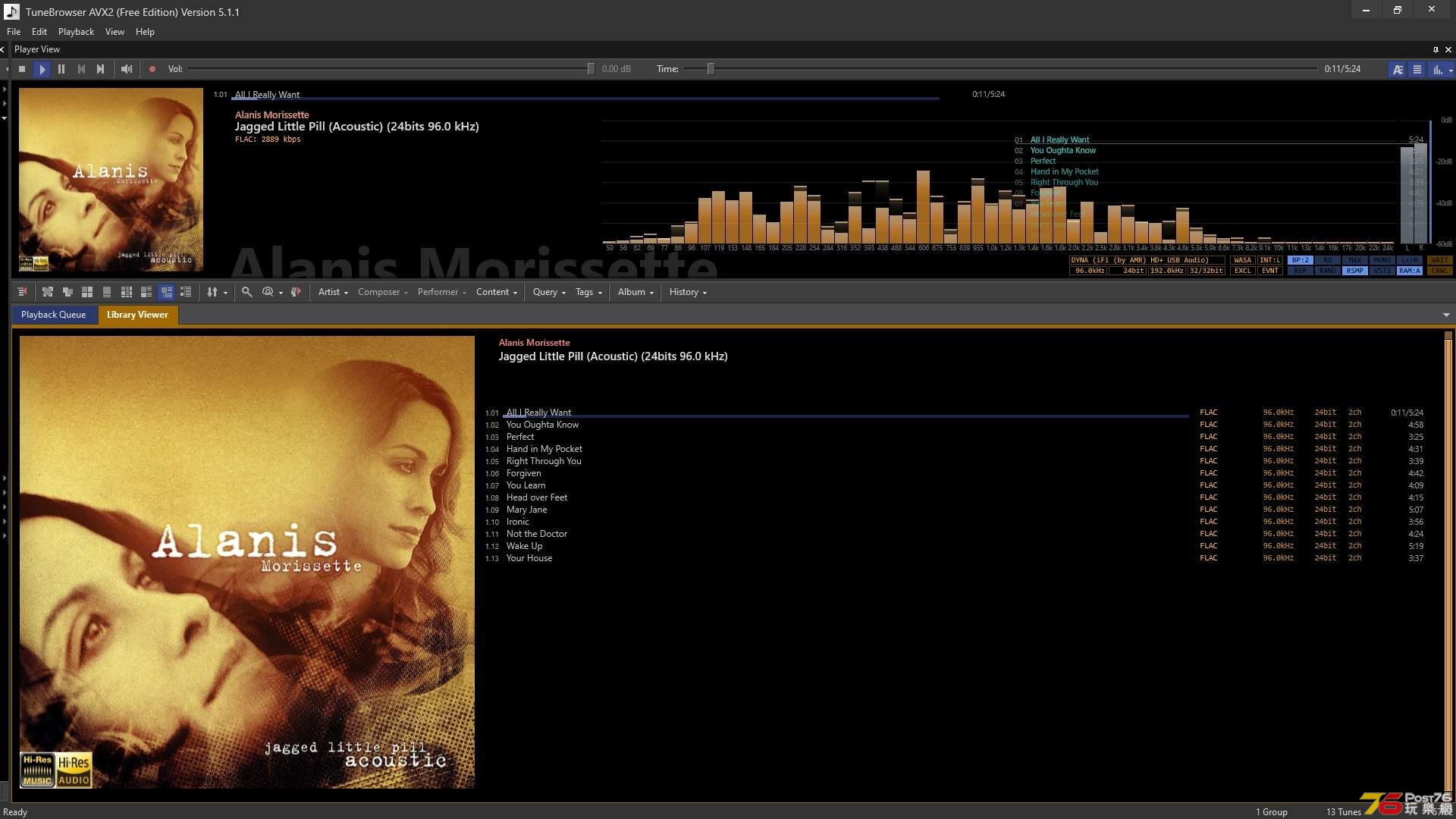Click the DYNA audio device label
The width and height of the screenshot is (1456, 819).
tap(1147, 260)
